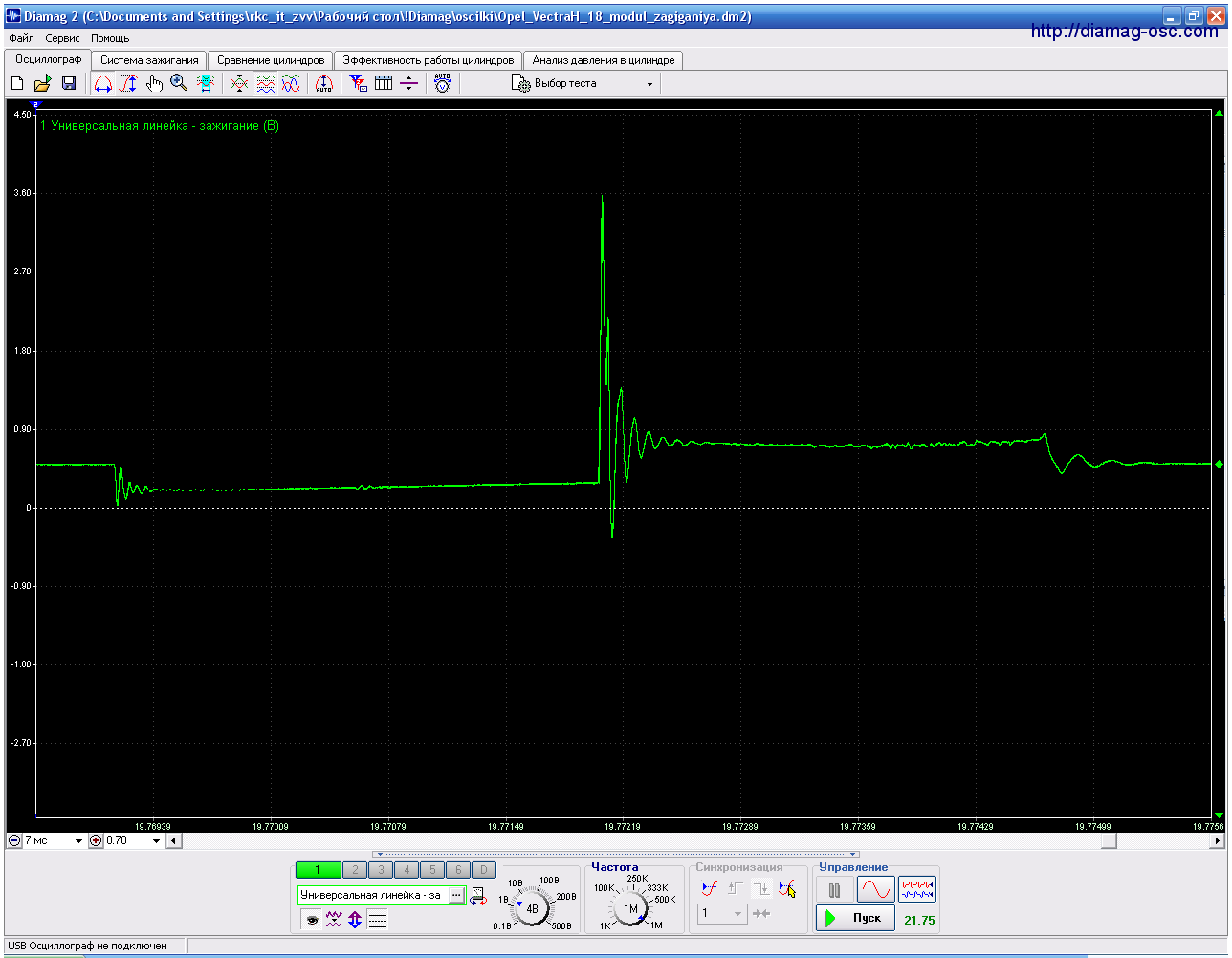Click the plus zoom button near 0.70
The height and width of the screenshot is (958, 1232).
pos(96,841)
